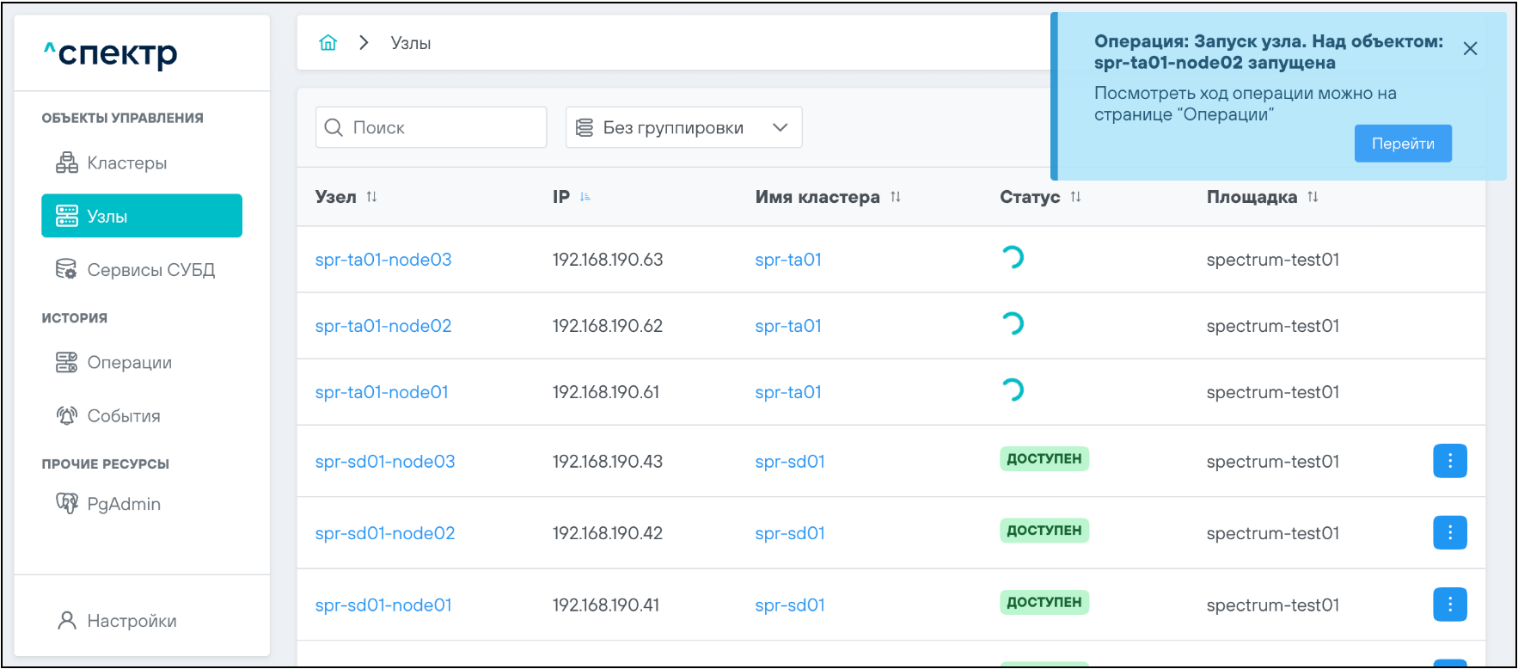
Task: Open actions menu for spr-sd01-node01
Action: (x=1449, y=604)
